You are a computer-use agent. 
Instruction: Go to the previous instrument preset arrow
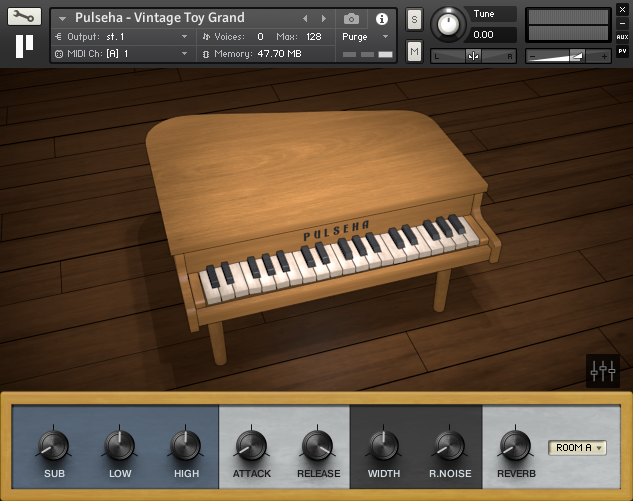tap(305, 19)
